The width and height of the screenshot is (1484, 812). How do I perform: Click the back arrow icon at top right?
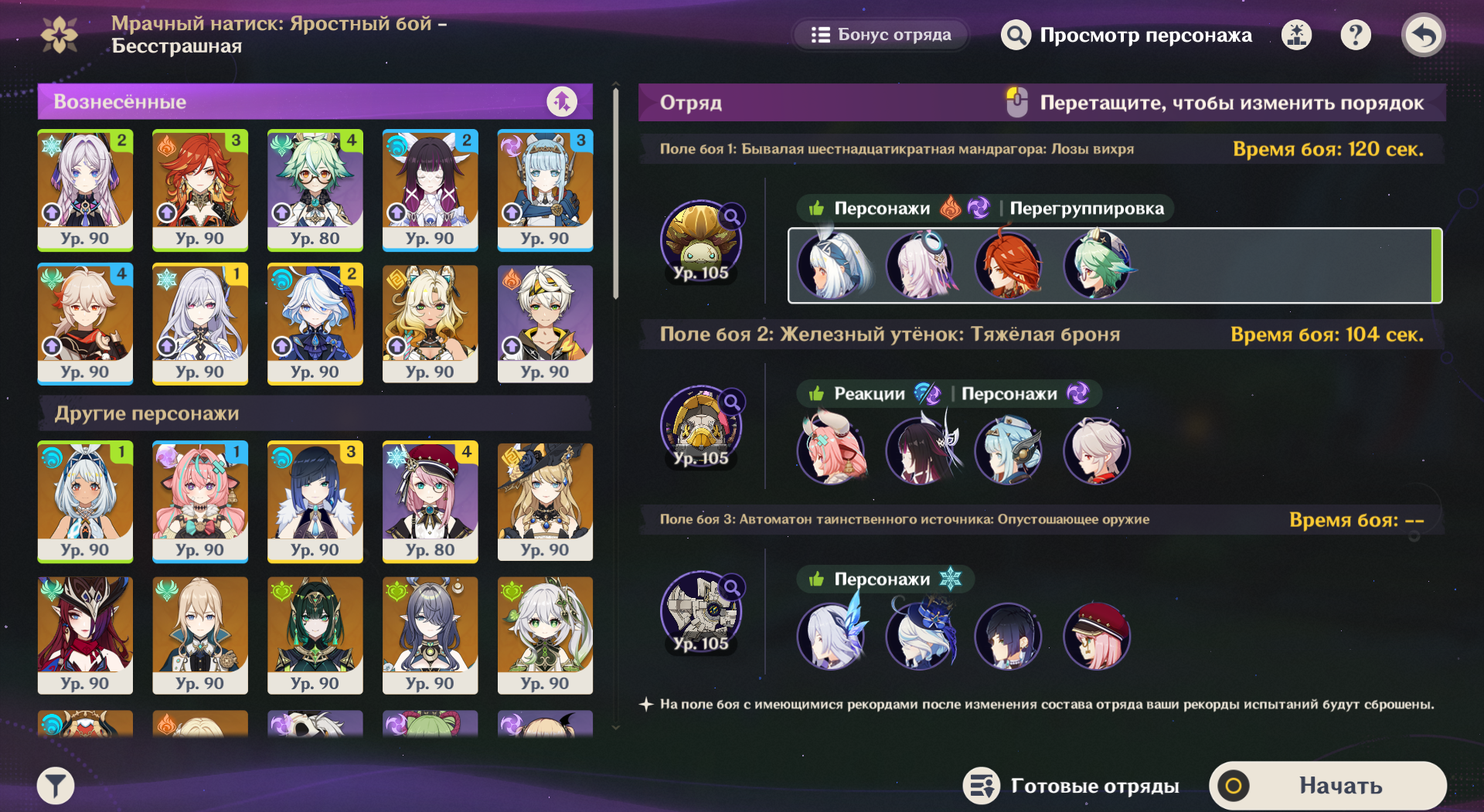point(1423,36)
